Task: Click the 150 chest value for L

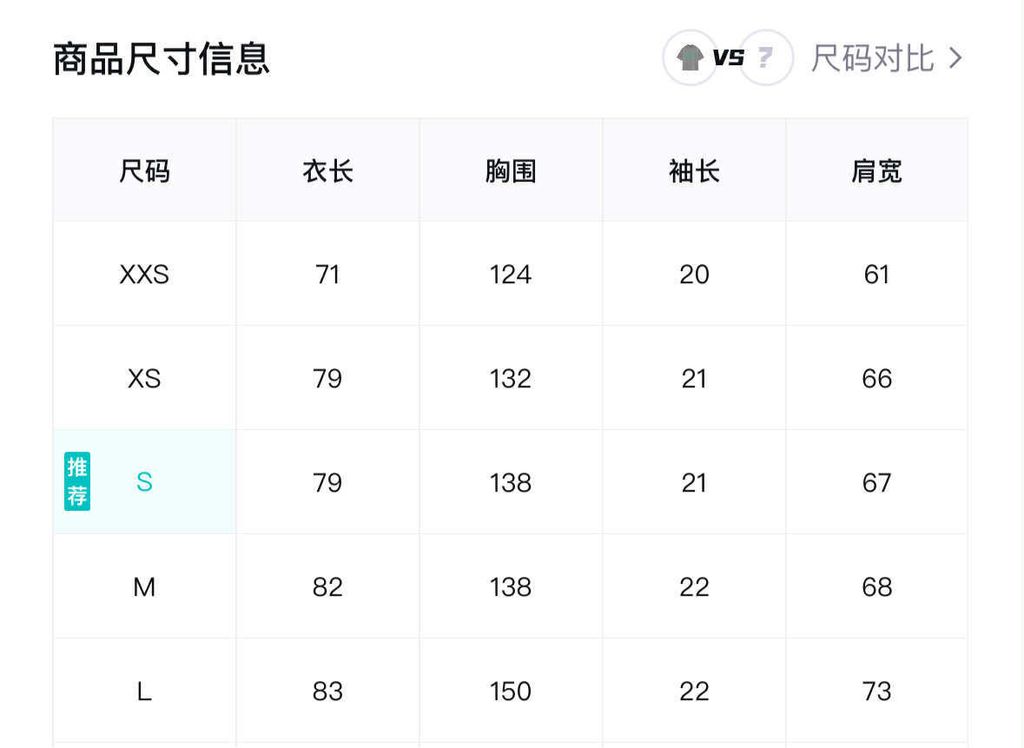Action: point(511,691)
